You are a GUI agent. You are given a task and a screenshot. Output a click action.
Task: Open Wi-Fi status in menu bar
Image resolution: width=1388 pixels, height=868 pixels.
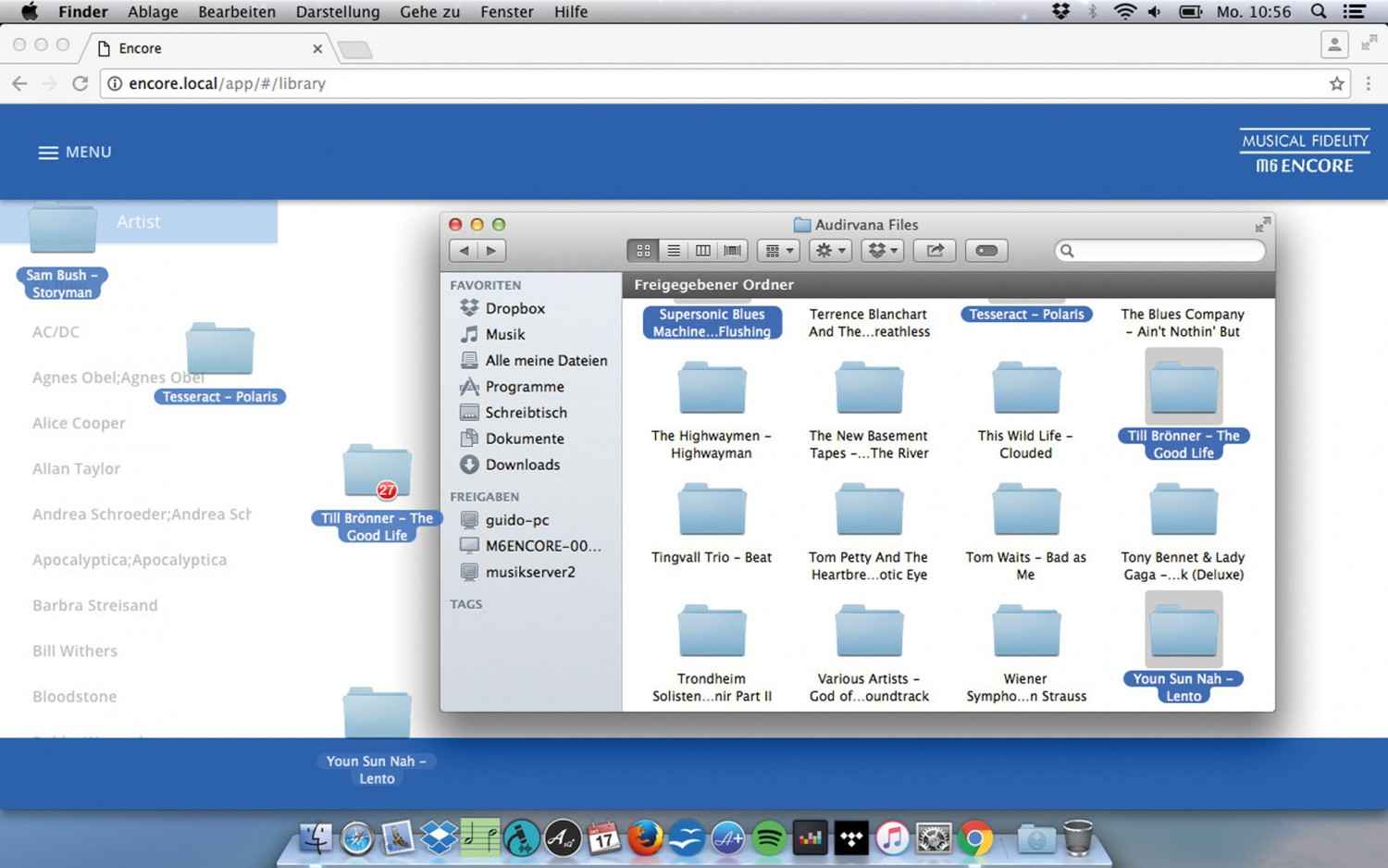pyautogui.click(x=1124, y=11)
